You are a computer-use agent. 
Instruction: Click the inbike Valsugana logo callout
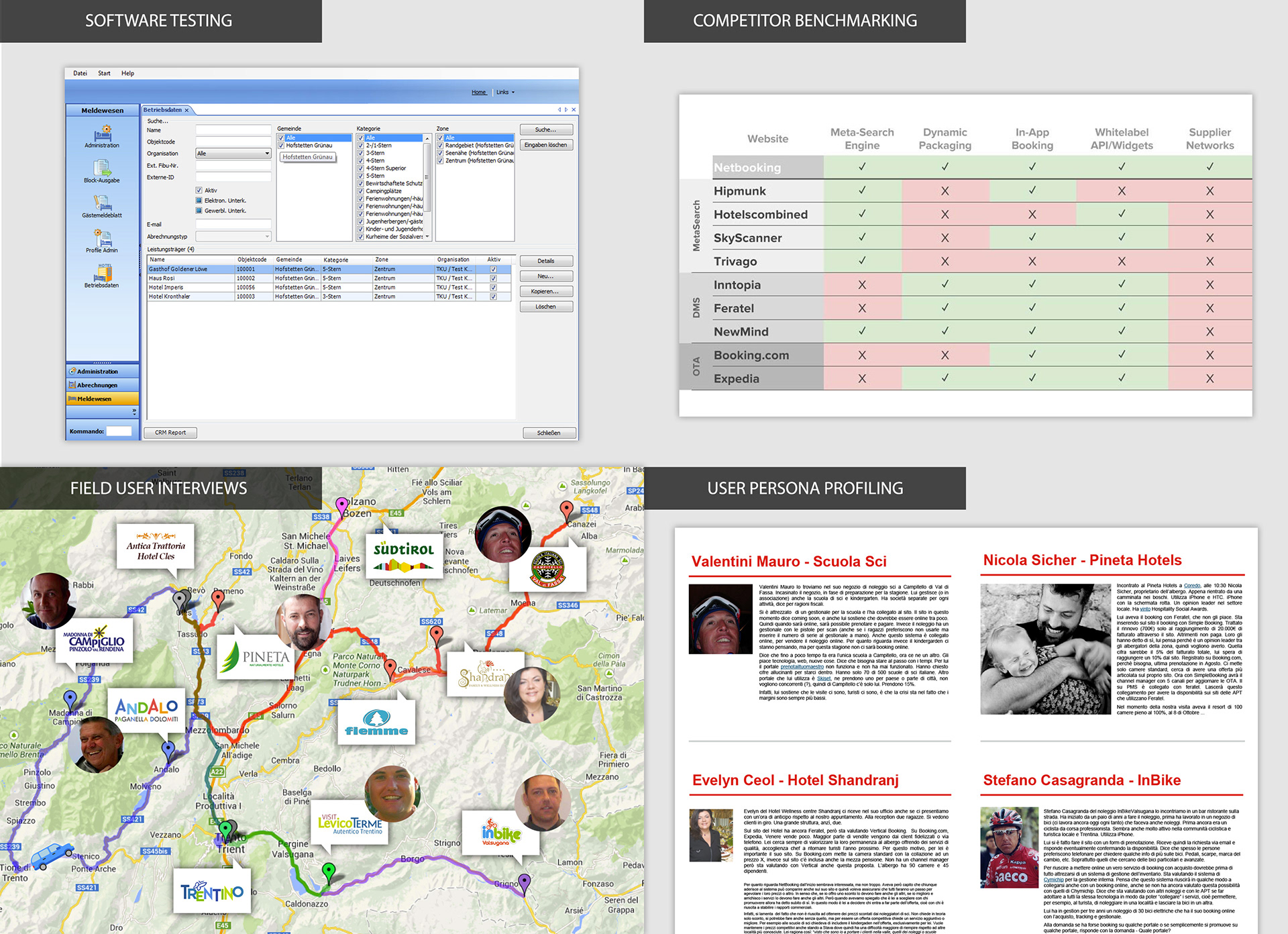click(500, 833)
